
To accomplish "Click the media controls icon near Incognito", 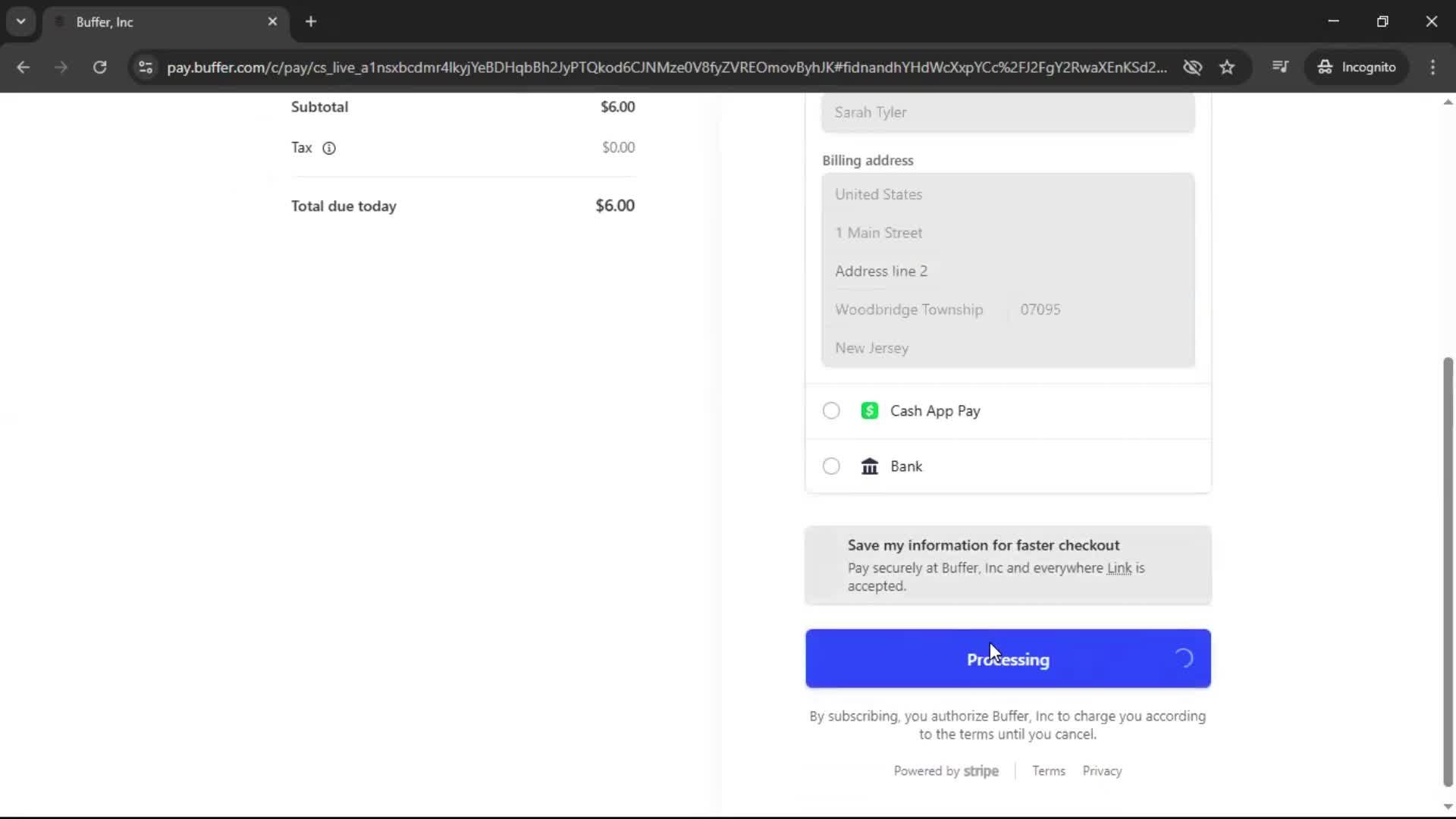I will coord(1281,67).
